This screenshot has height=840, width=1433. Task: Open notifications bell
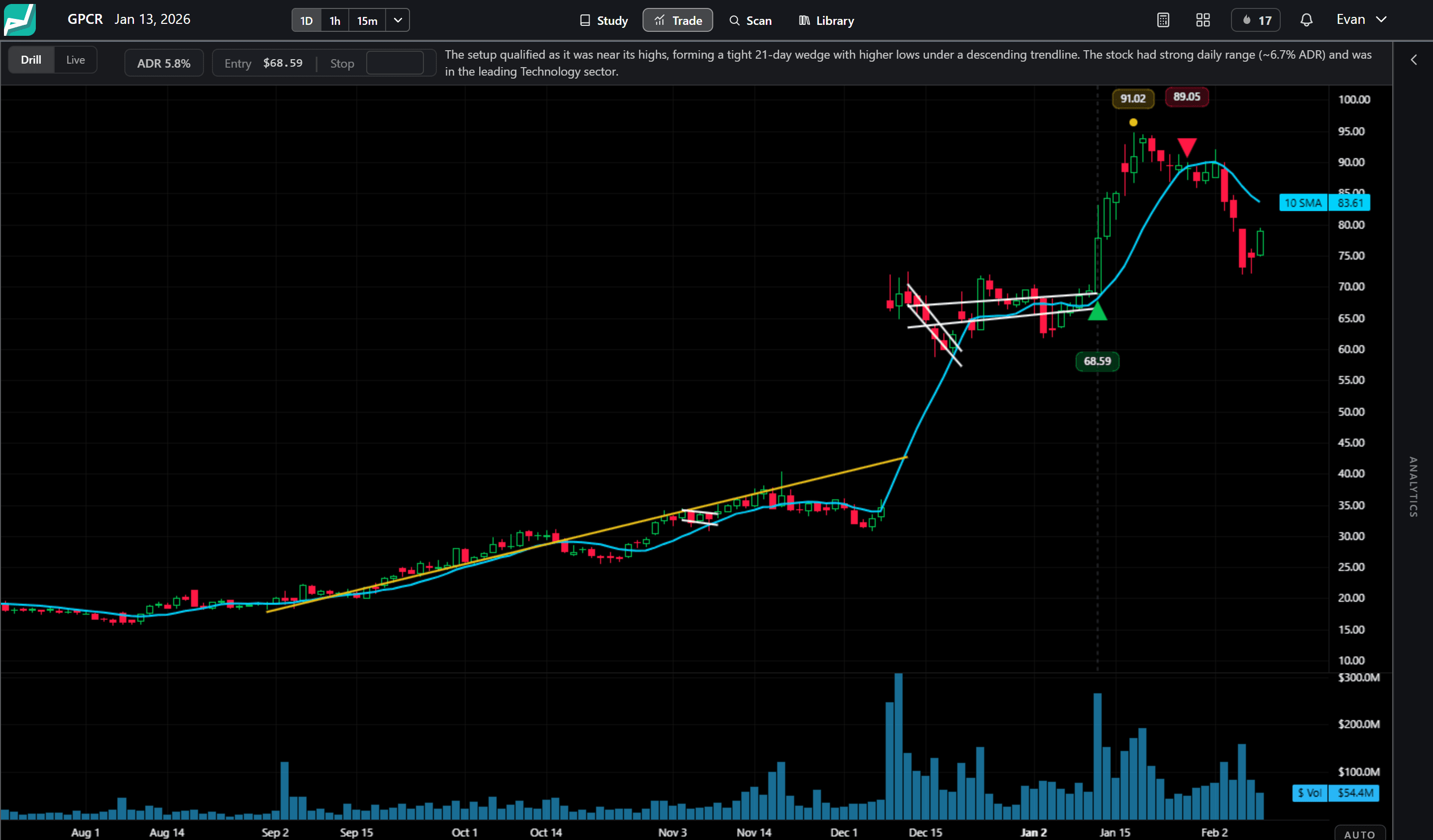pyautogui.click(x=1306, y=20)
